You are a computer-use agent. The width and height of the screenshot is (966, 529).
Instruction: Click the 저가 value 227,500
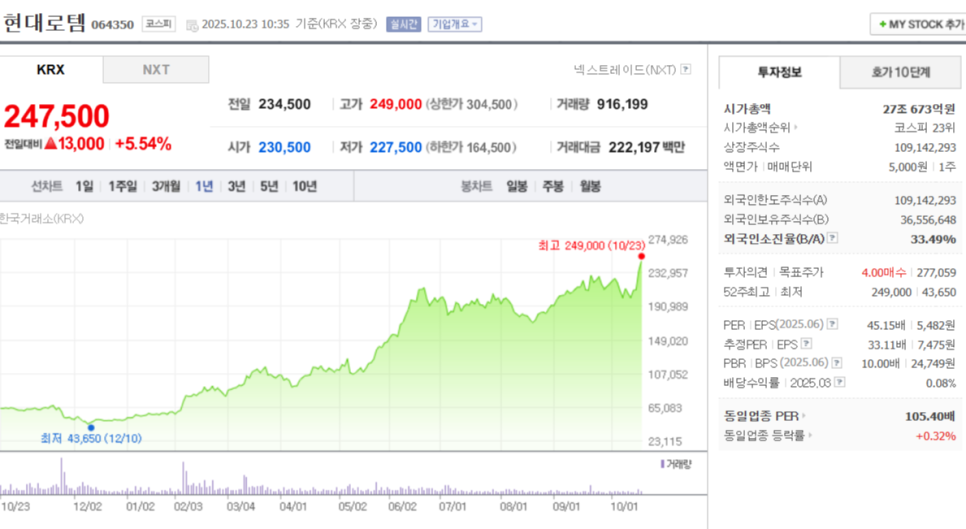click(396, 147)
